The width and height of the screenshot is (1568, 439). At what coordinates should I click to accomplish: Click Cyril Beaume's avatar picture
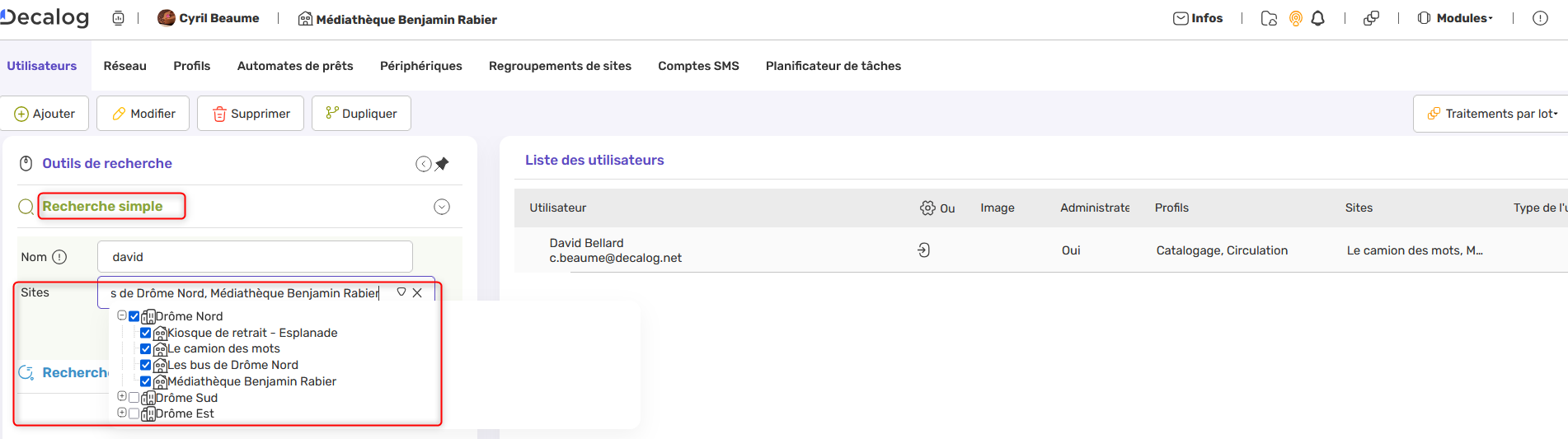[167, 17]
